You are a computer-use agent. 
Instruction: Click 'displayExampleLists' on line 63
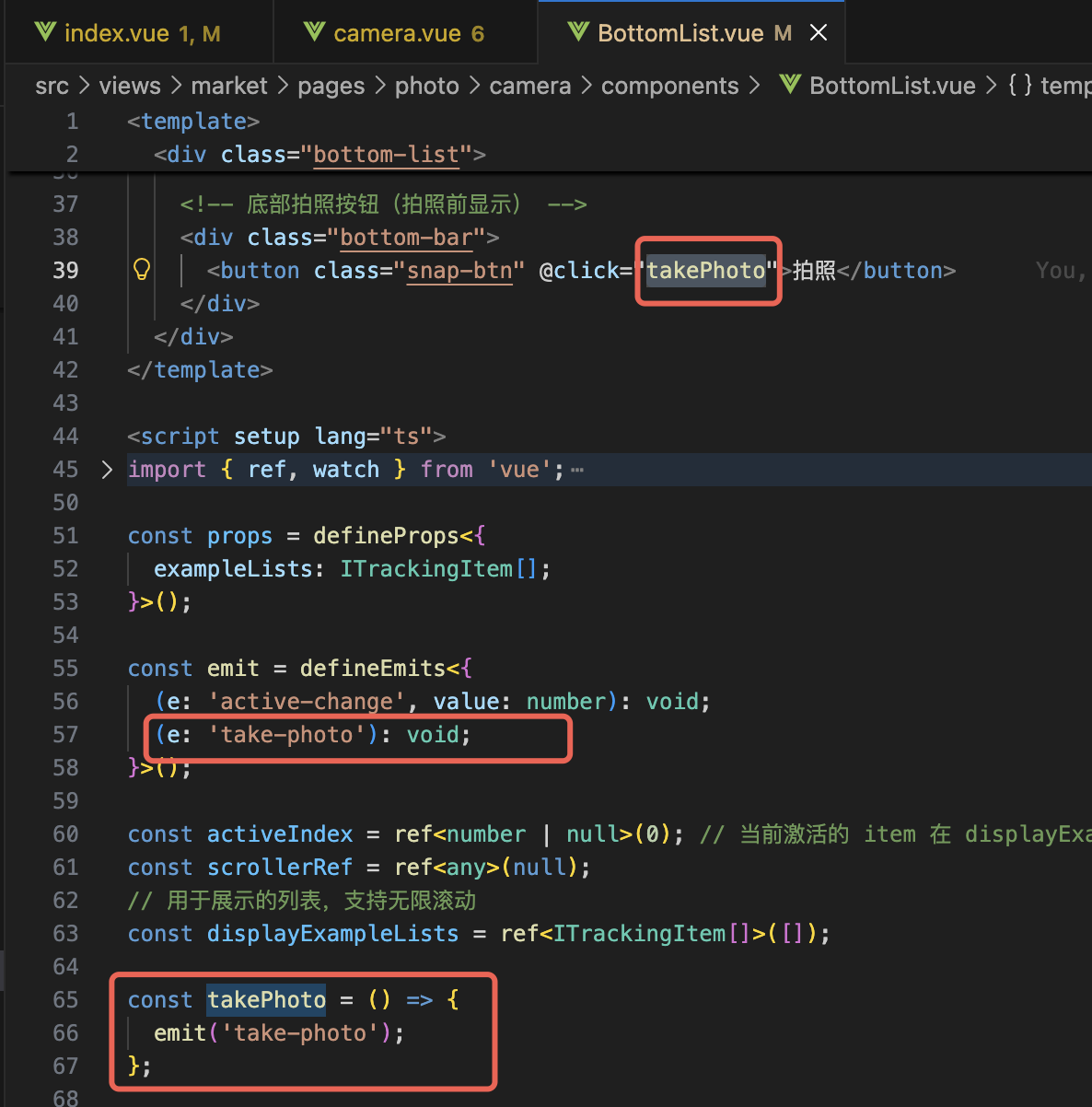pos(332,933)
